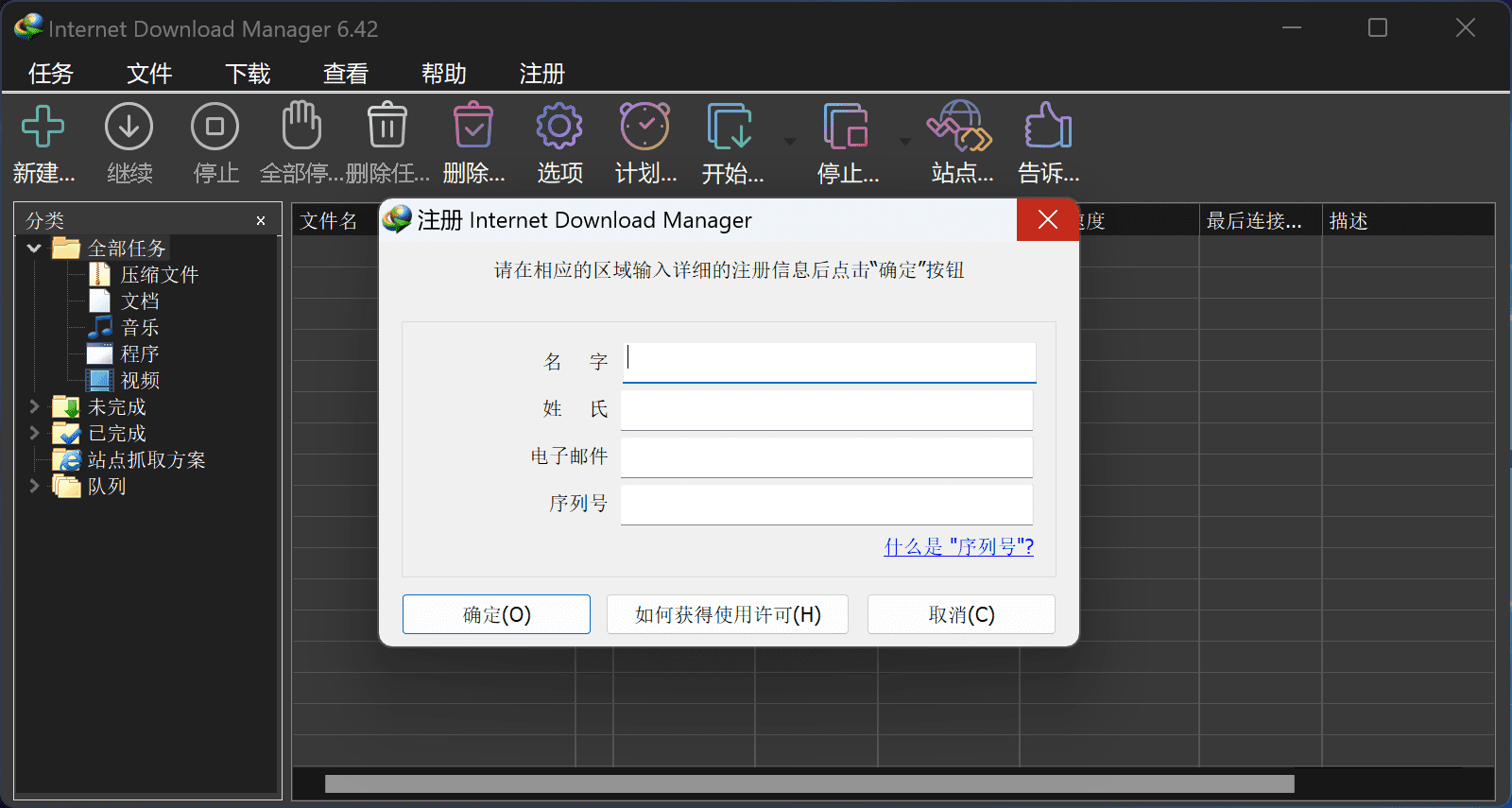Click the 停止 queue stop icon

click(847, 127)
